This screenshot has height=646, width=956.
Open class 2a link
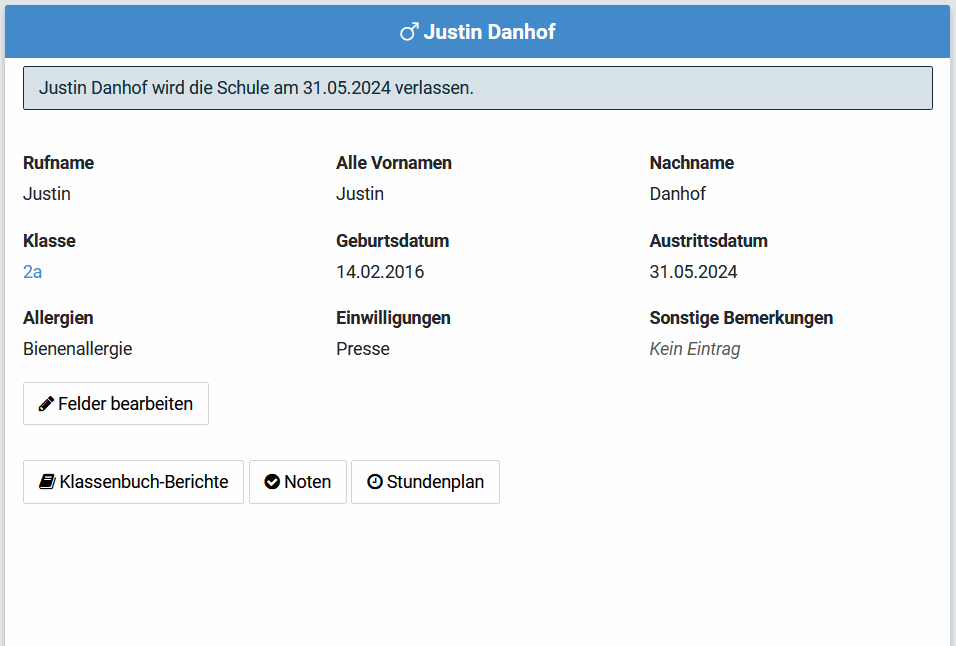click(x=33, y=272)
